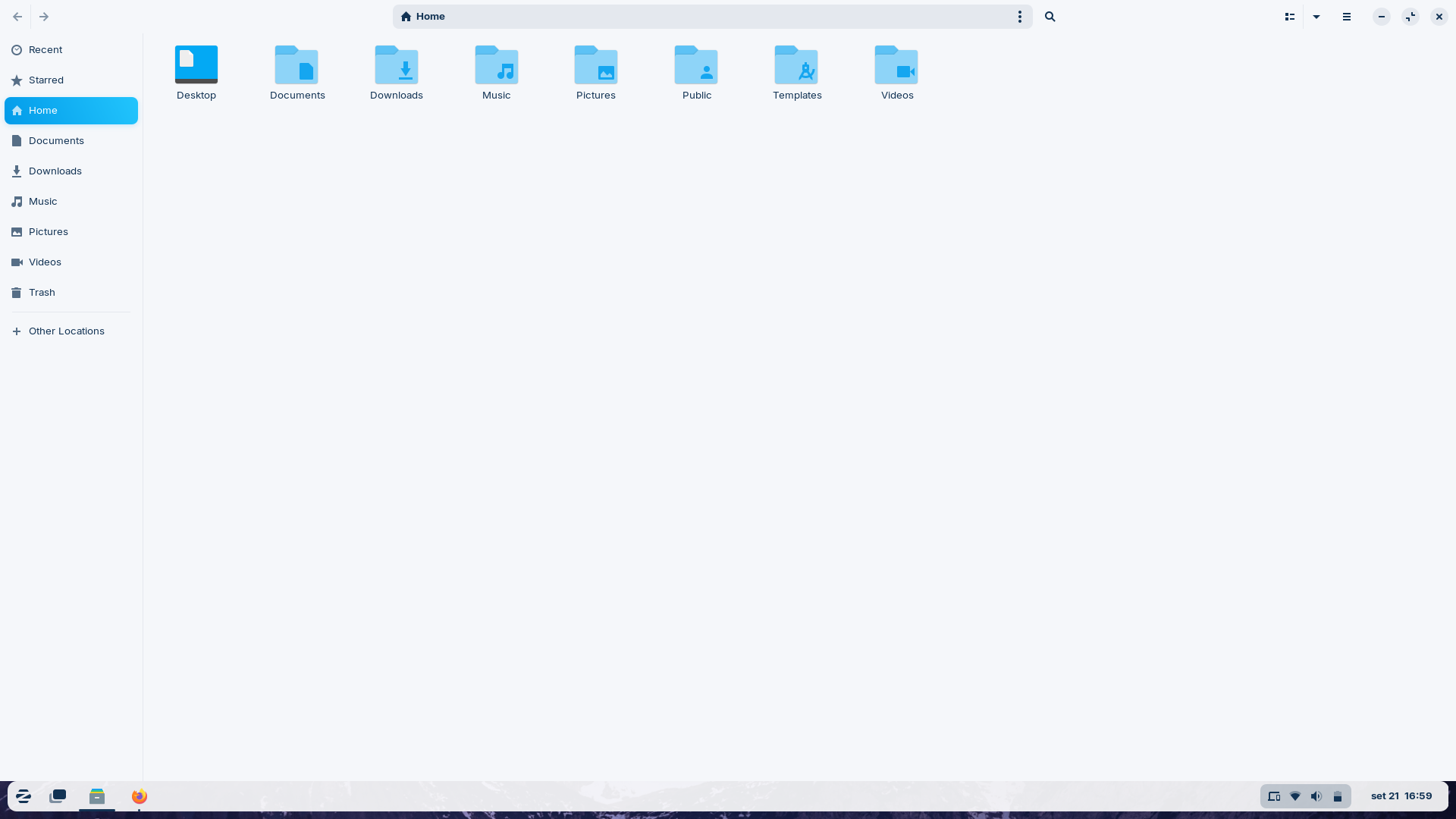Open Trash from the sidebar
Viewport: 1456px width, 819px height.
coord(42,293)
